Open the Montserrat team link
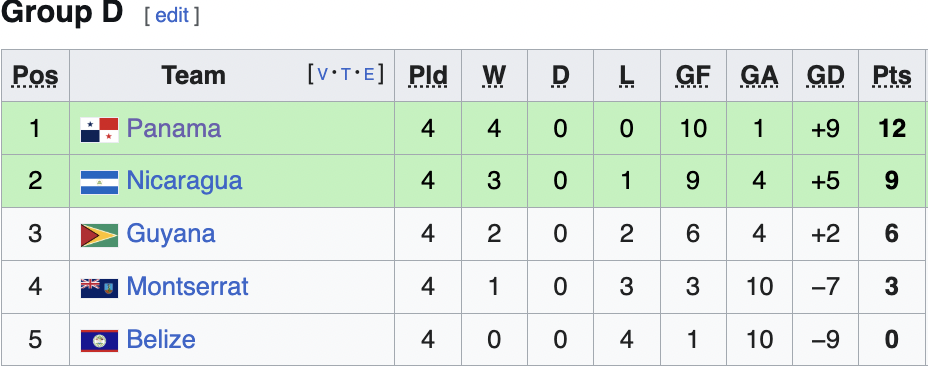 click(x=188, y=287)
